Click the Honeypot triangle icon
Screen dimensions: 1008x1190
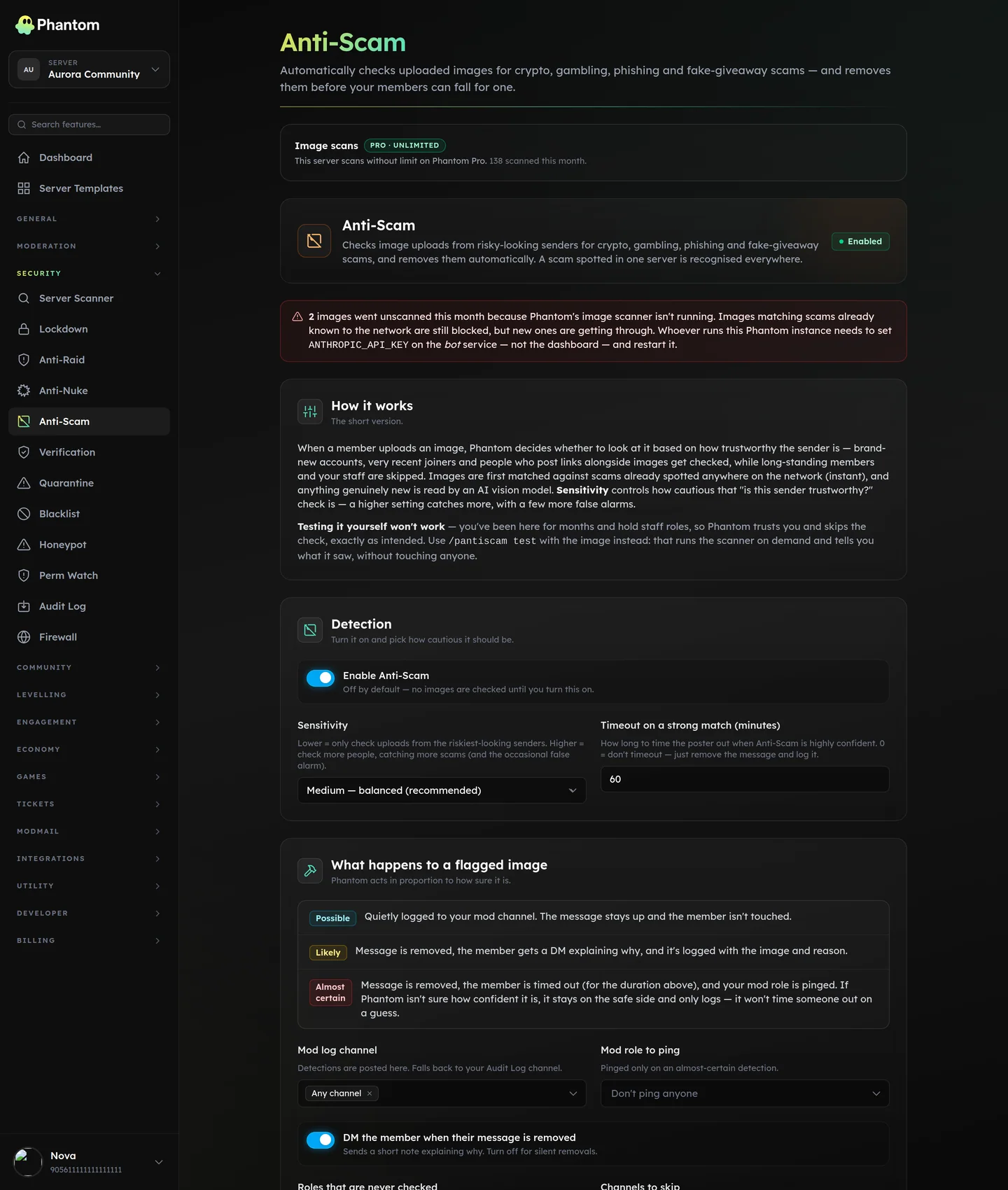[24, 545]
